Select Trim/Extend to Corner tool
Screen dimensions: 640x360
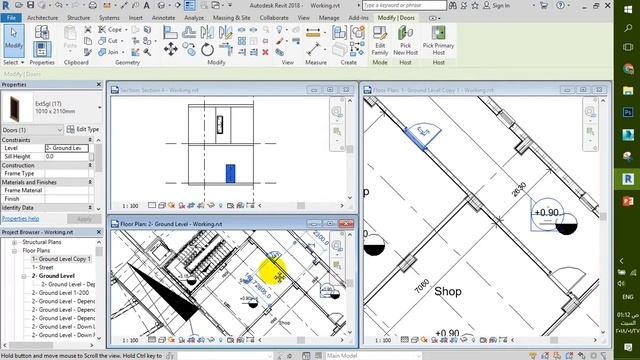[x=225, y=49]
